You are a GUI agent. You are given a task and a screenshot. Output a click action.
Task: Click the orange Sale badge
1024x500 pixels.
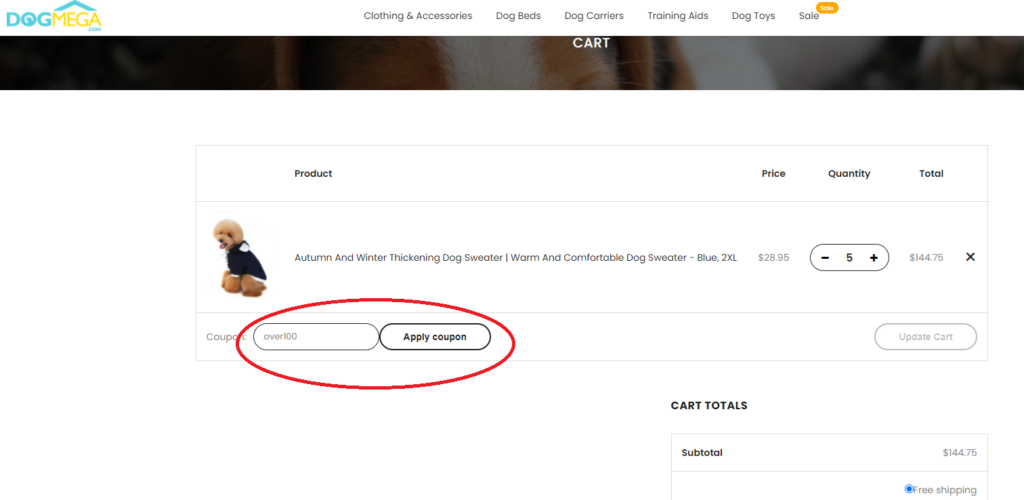coord(827,8)
